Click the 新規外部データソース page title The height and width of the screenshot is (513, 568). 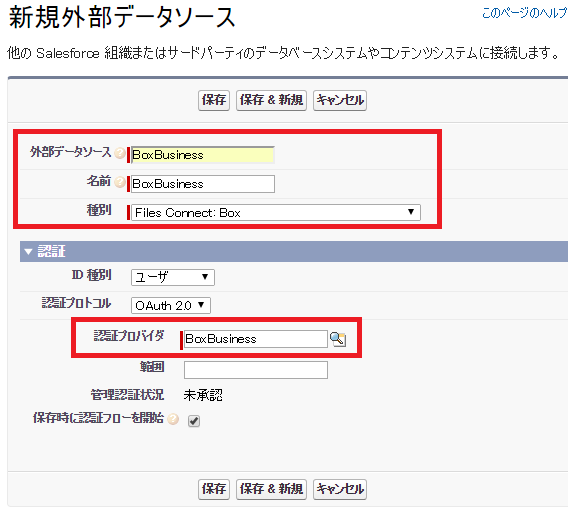tap(122, 17)
